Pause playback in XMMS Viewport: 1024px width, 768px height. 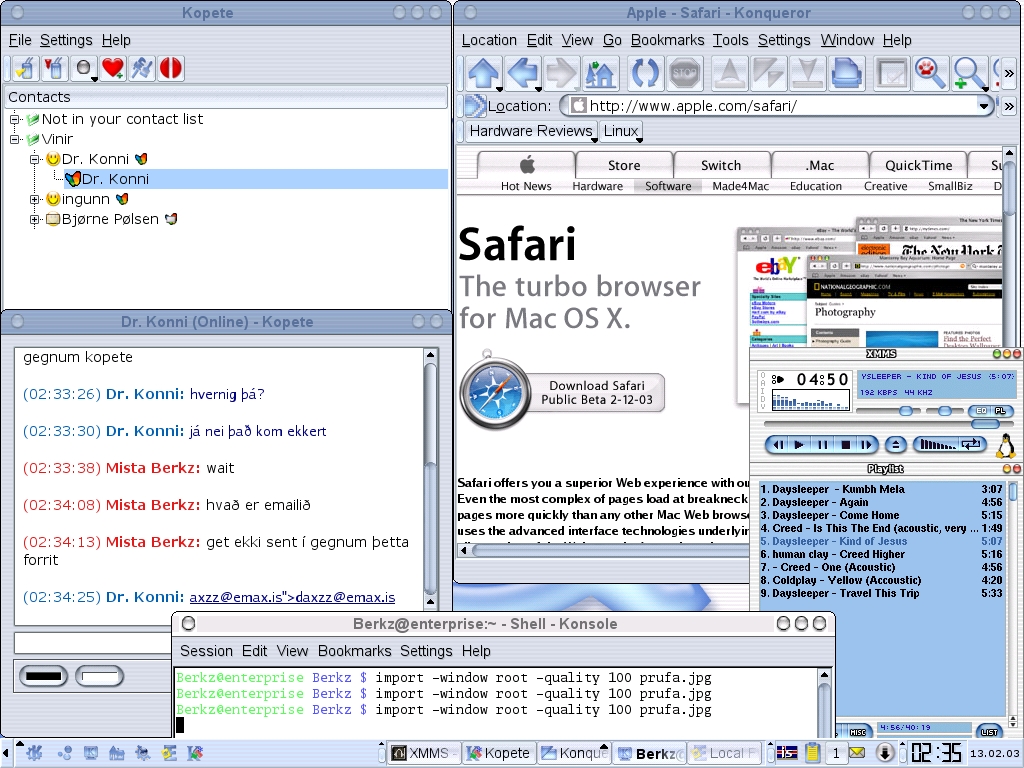822,445
